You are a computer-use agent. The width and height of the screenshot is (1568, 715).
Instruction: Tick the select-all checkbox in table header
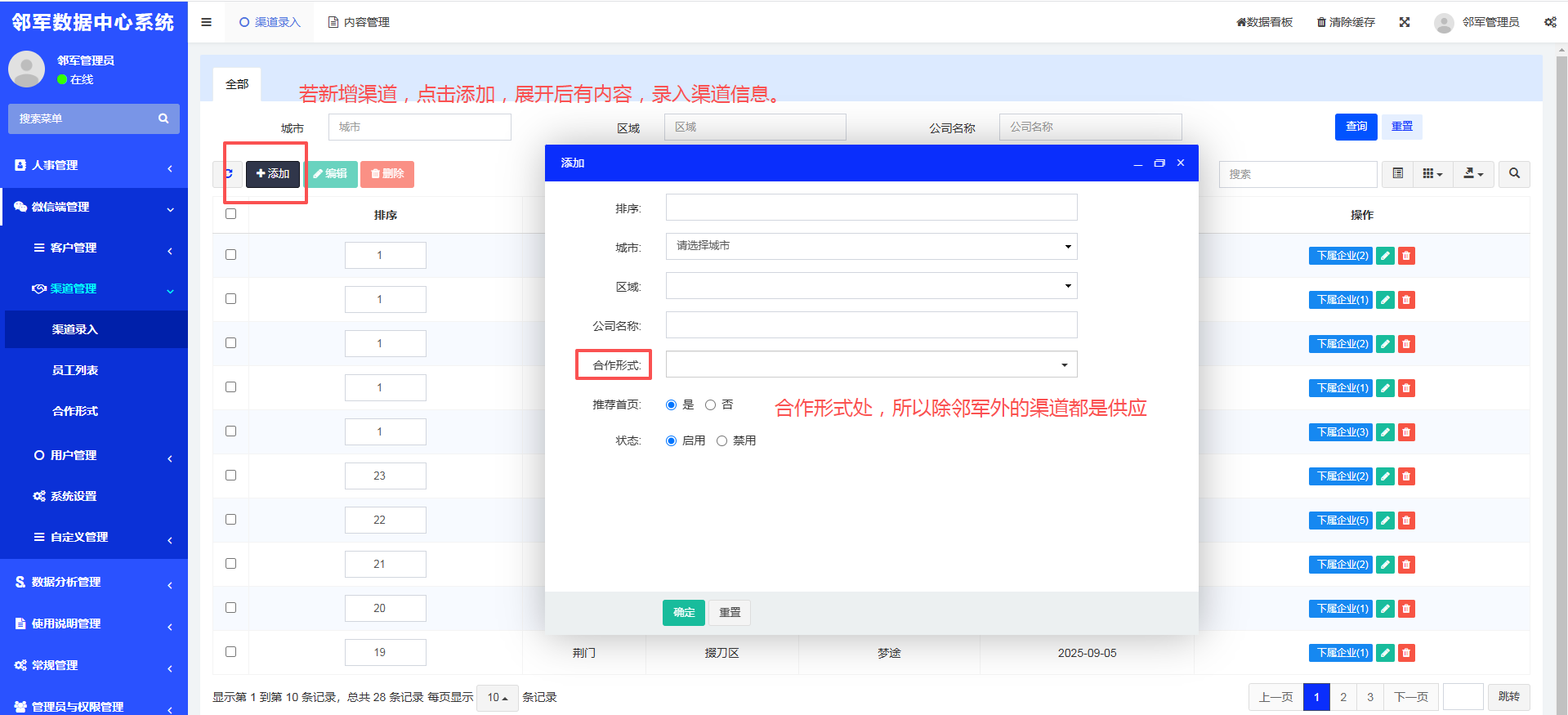pyautogui.click(x=230, y=214)
